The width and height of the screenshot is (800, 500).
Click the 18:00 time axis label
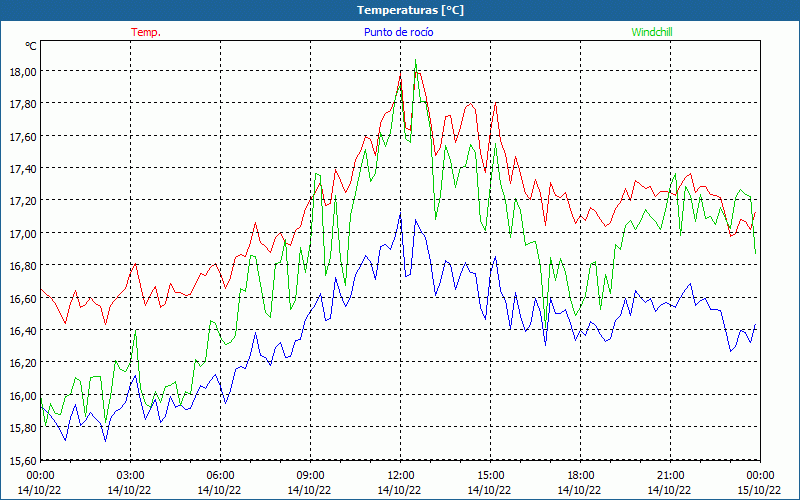click(x=581, y=476)
